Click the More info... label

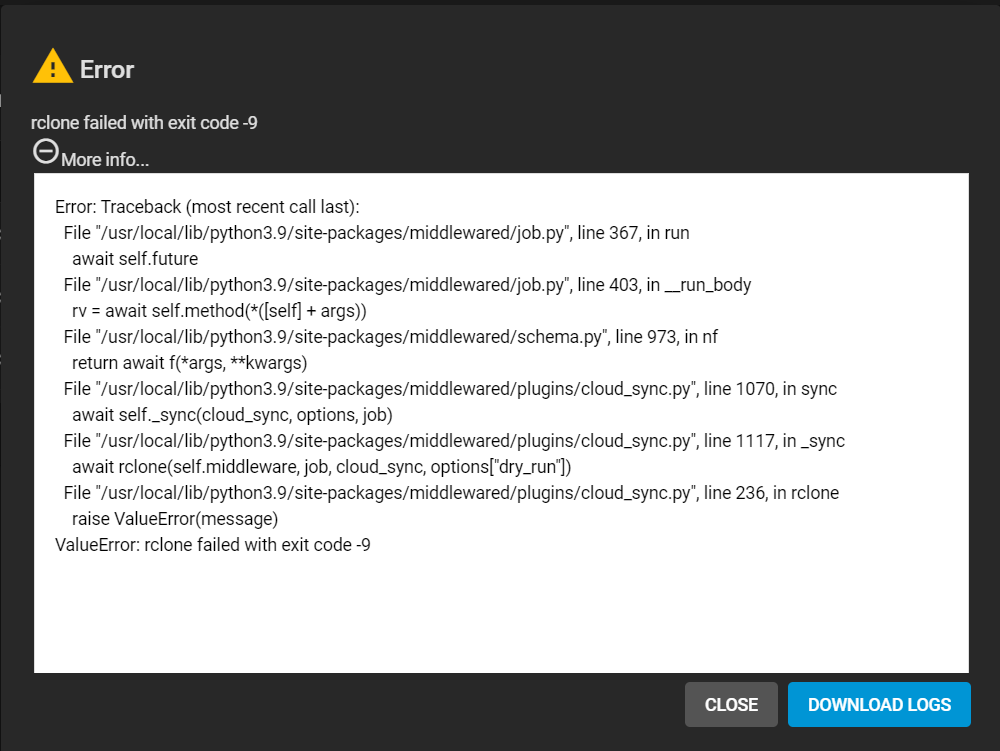(x=105, y=159)
